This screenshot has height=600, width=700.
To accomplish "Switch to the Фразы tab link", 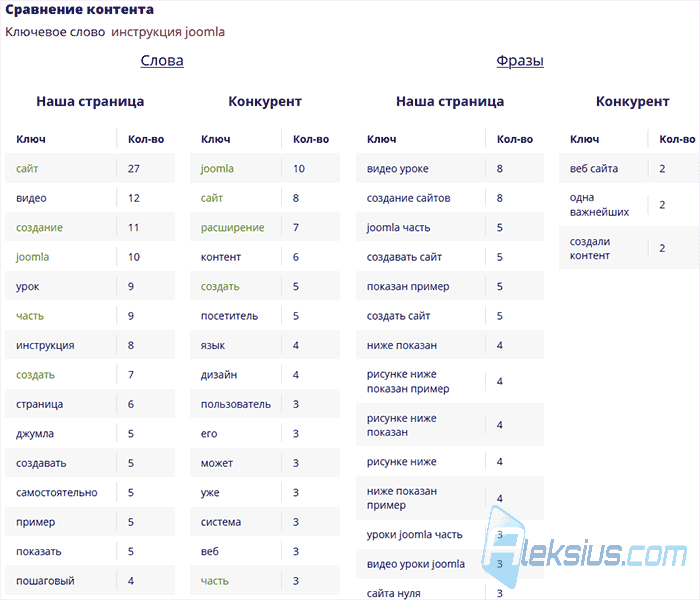I will point(520,60).
